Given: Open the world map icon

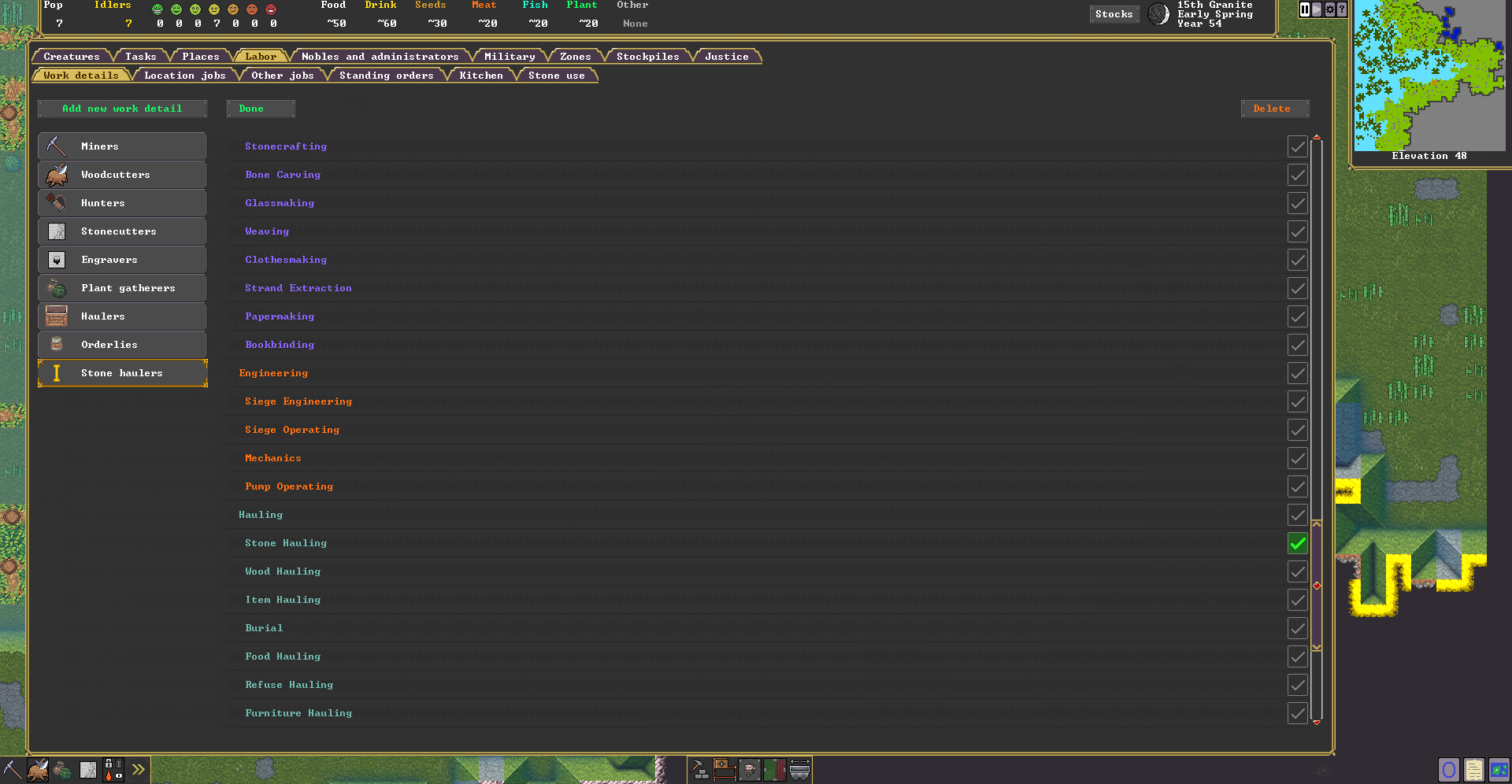Looking at the screenshot, I should click(x=1499, y=769).
